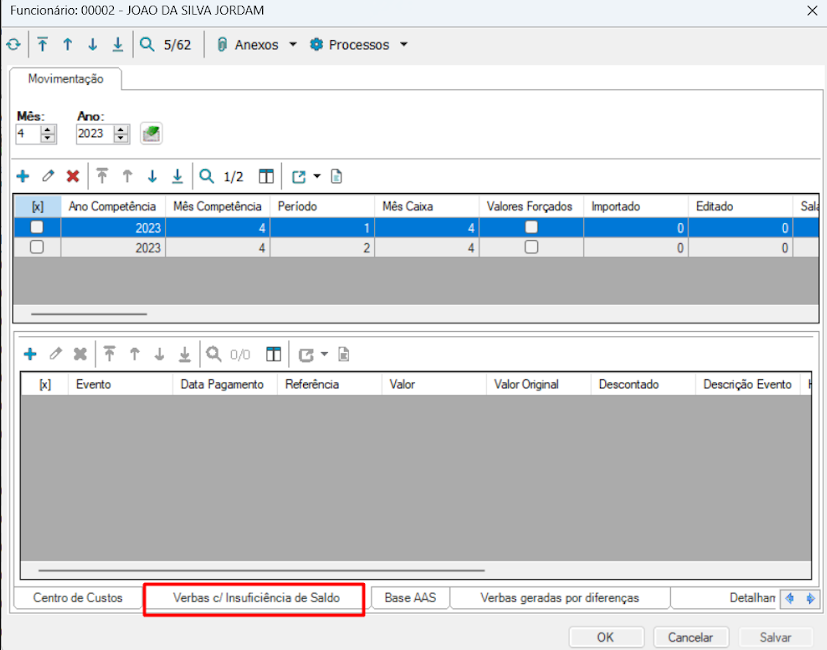Select the Movimentação tab
The height and width of the screenshot is (650, 827).
tap(65, 79)
